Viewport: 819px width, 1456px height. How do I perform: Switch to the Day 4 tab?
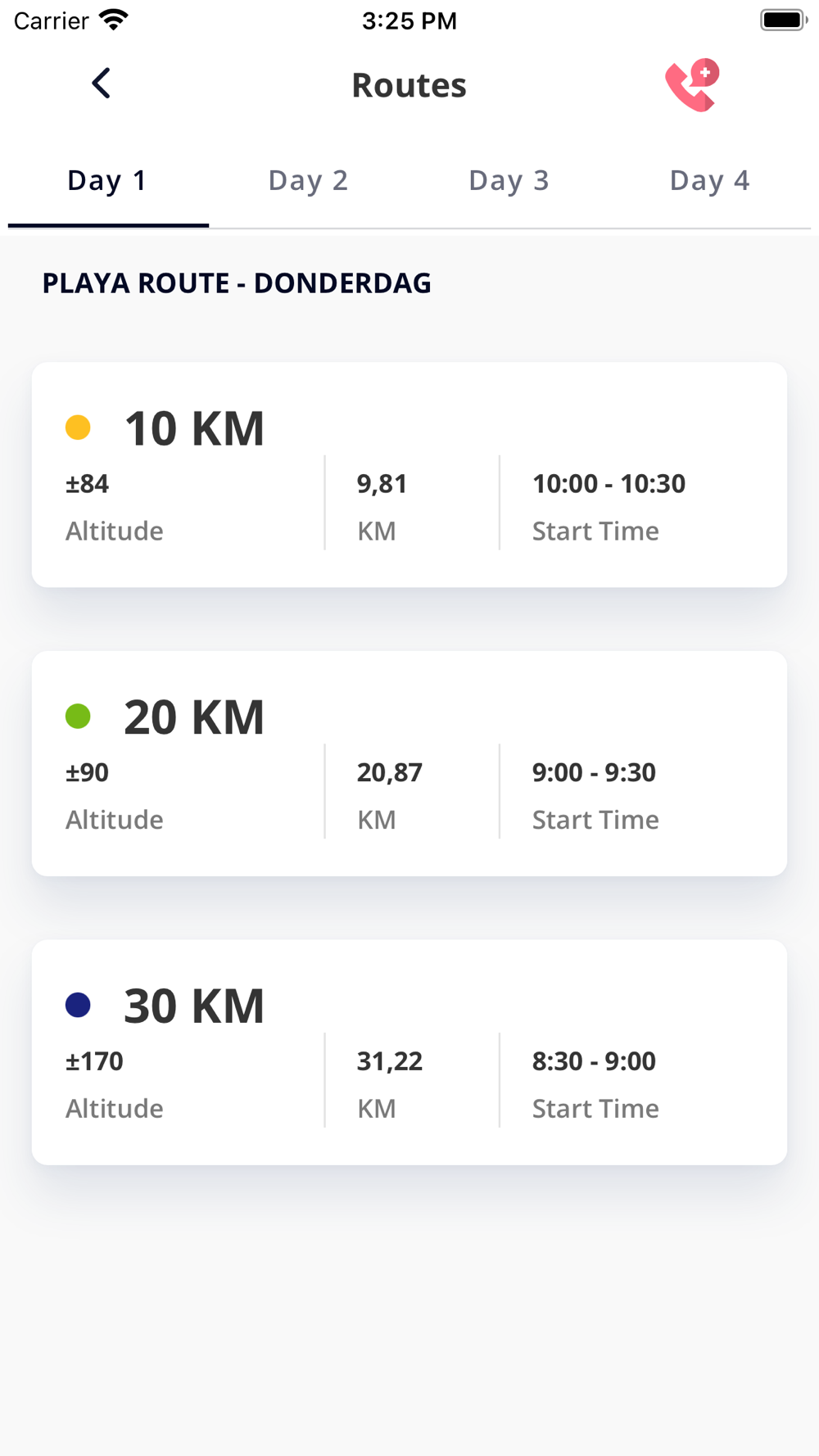pyautogui.click(x=710, y=180)
